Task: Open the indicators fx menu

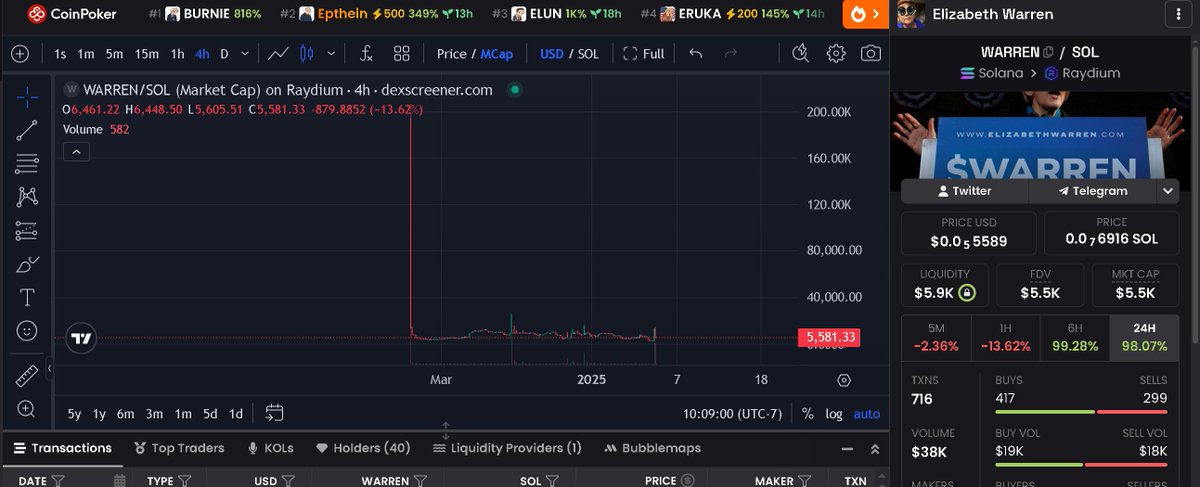Action: click(x=367, y=53)
